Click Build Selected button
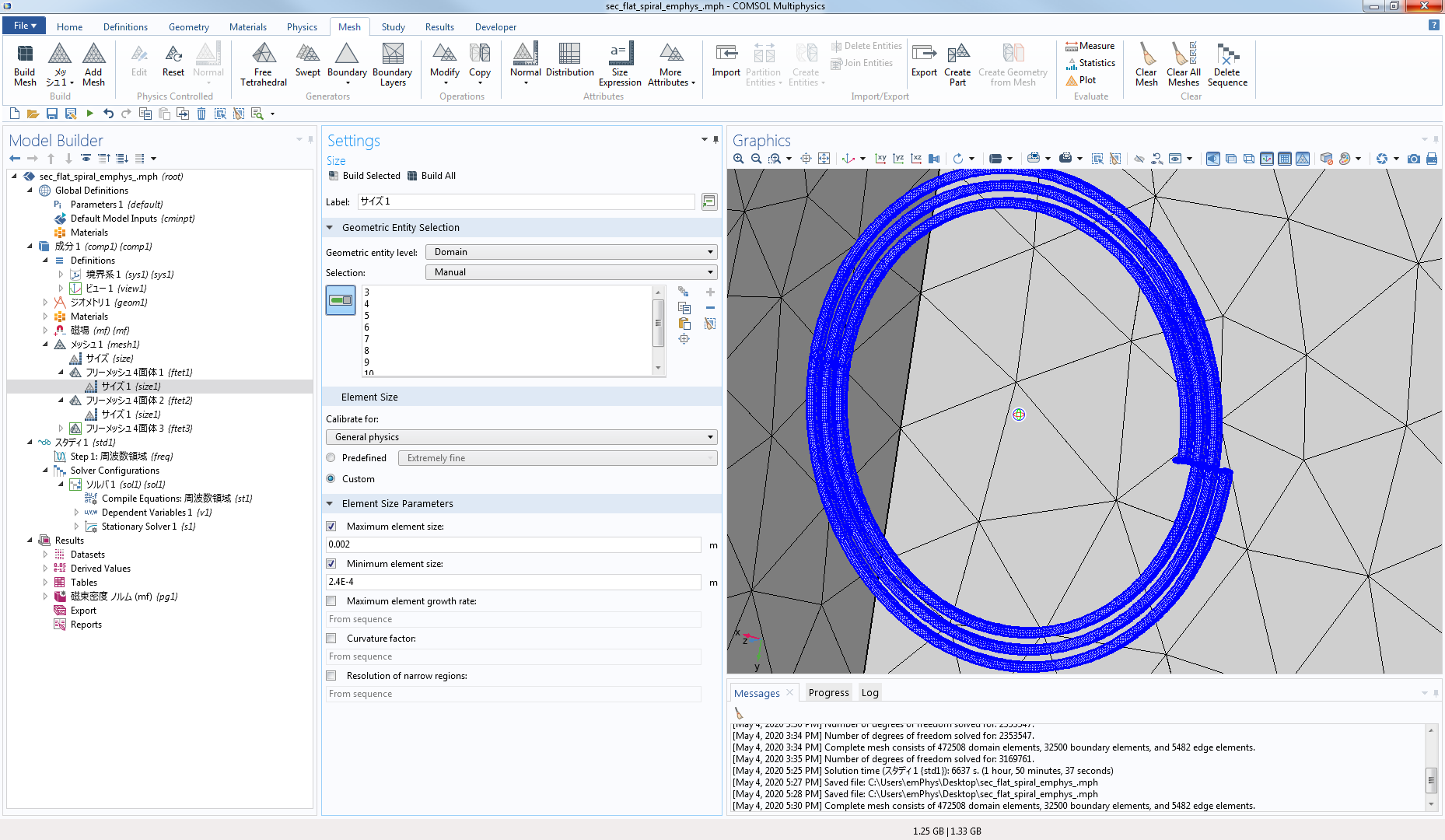 364,176
